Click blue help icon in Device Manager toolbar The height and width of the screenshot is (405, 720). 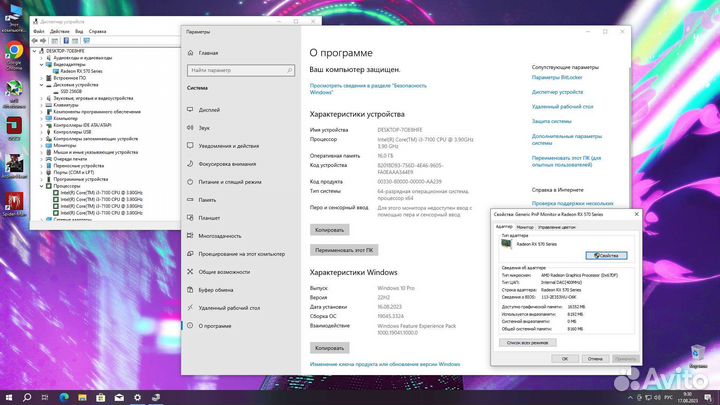click(66, 41)
